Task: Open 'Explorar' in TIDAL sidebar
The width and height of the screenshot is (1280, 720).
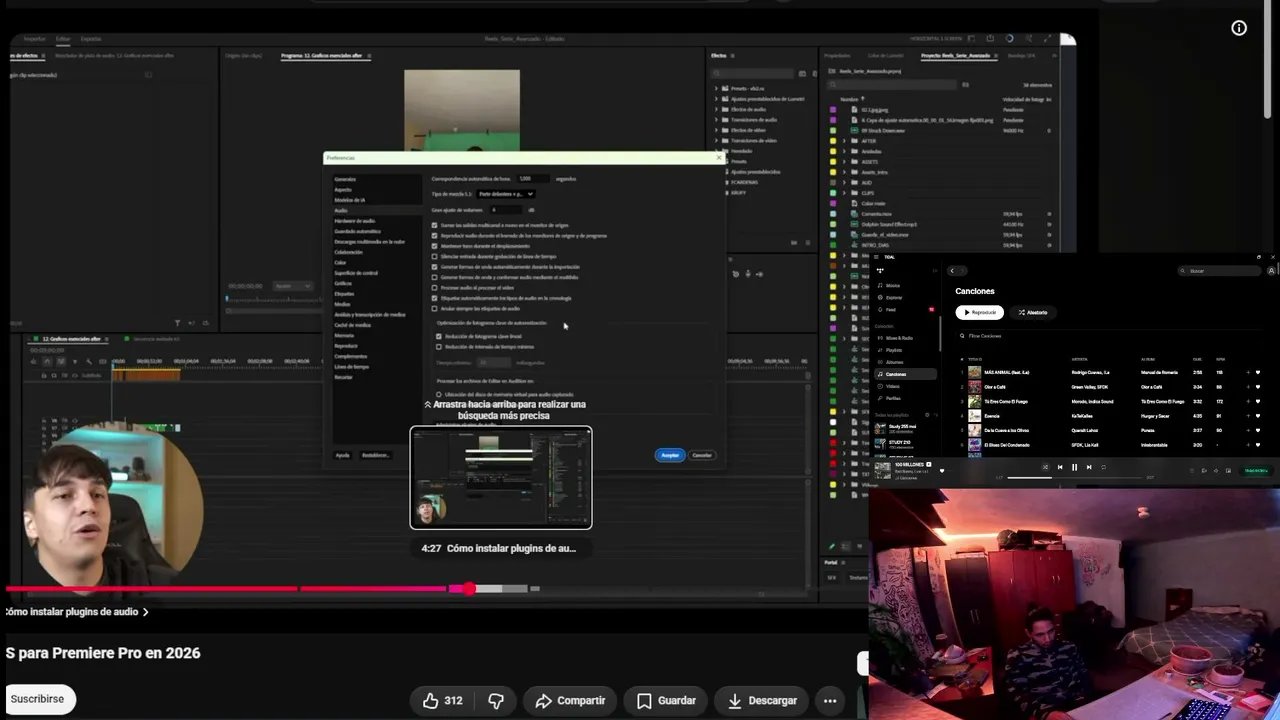Action: [894, 297]
